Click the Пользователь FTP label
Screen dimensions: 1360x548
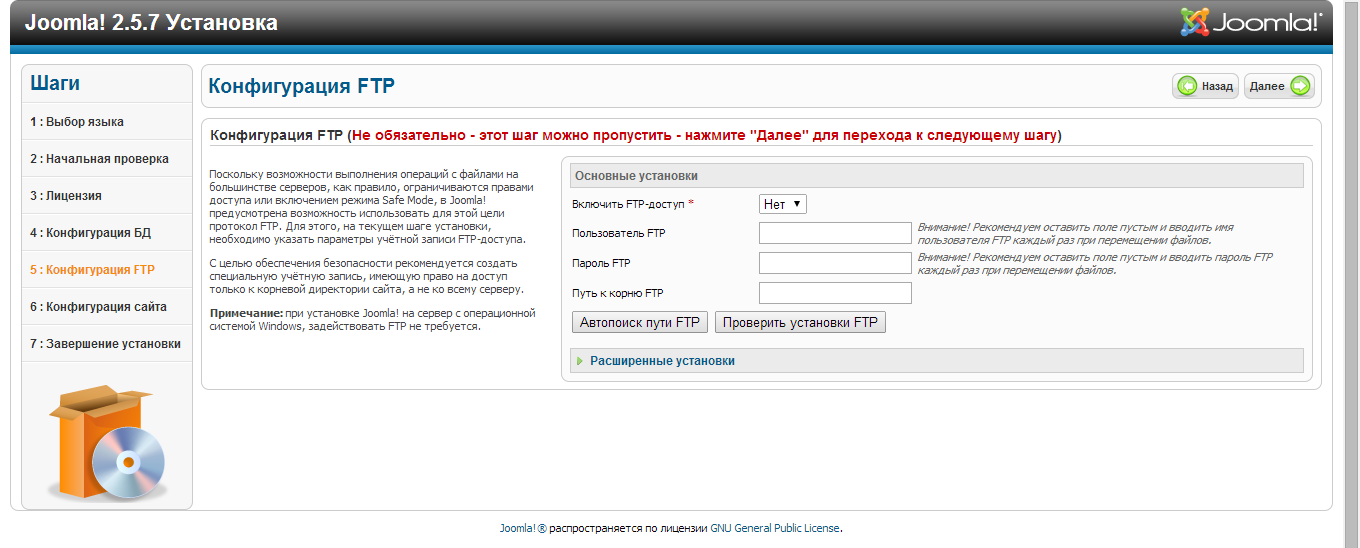618,233
